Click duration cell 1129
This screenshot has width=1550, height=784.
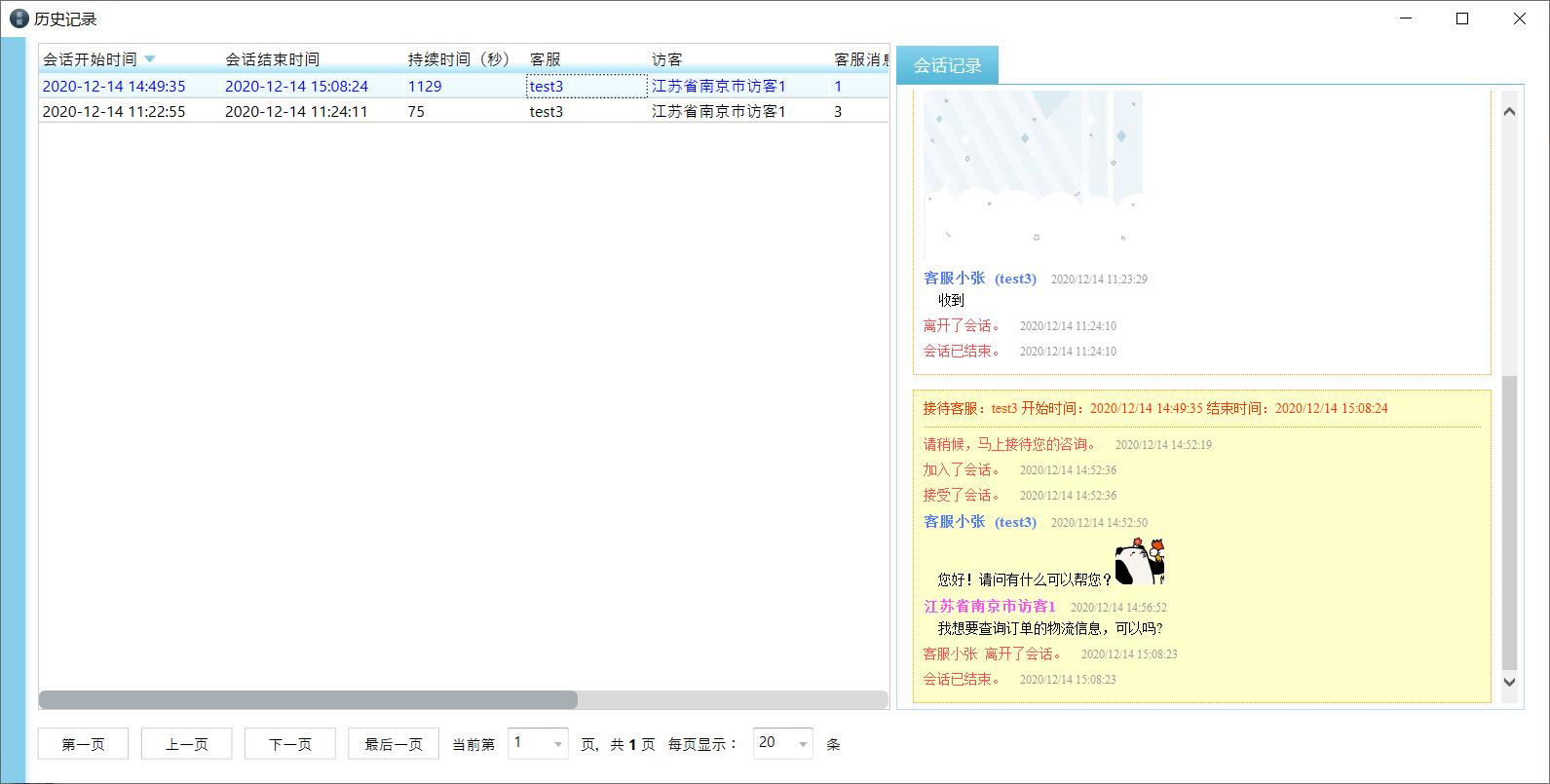[425, 86]
